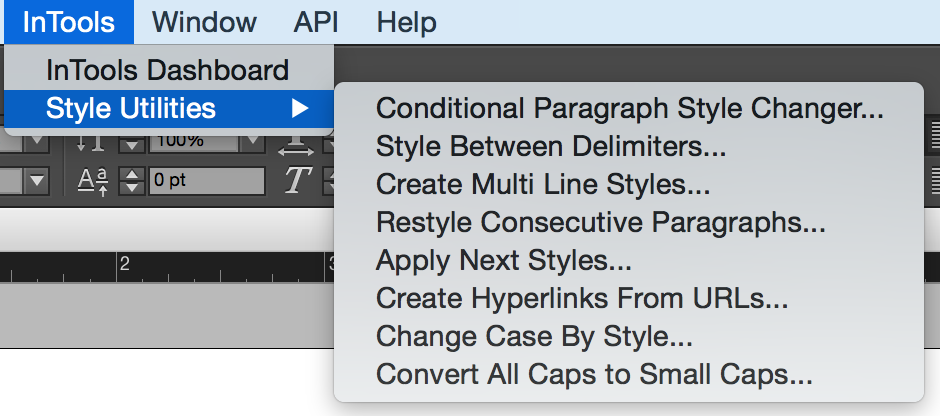Click the skew italic T icon
The image size is (940, 416).
tap(297, 180)
